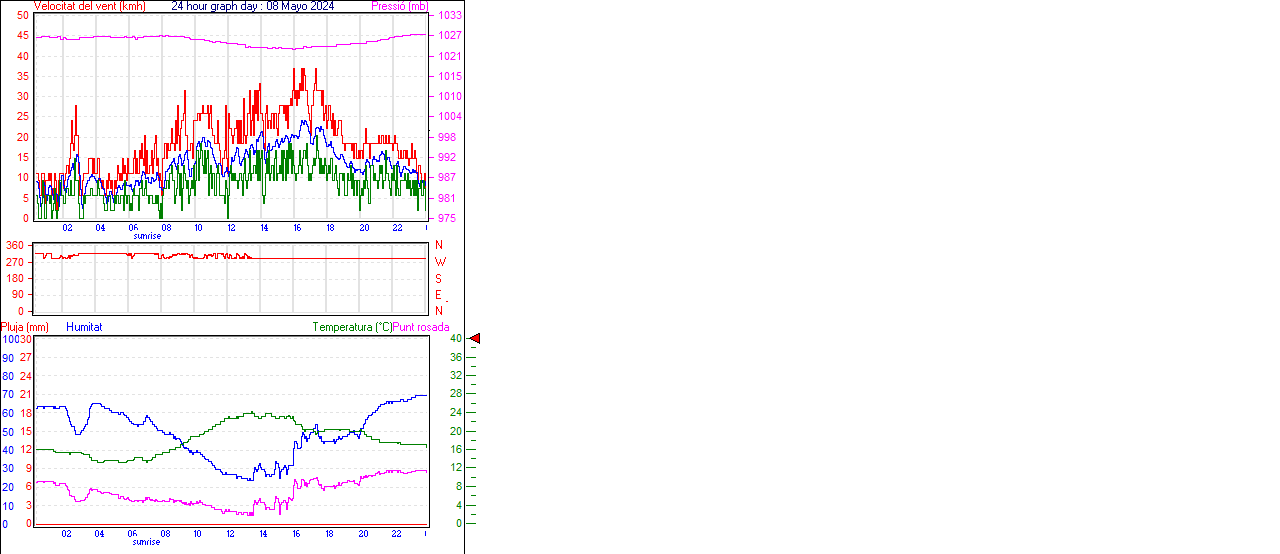This screenshot has width=1280, height=554.
Task: Click the 1015 value on pressure axis
Action: click(x=449, y=77)
